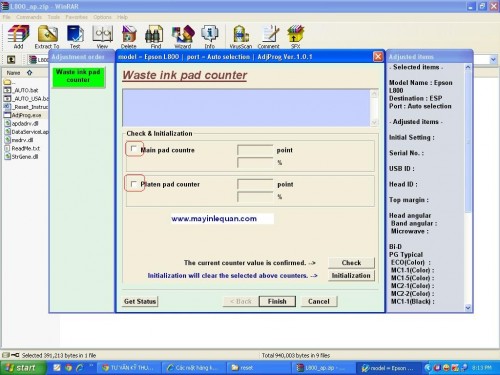Switch to model = Epson taskbar button
The height and width of the screenshot is (375, 500).
(x=389, y=368)
